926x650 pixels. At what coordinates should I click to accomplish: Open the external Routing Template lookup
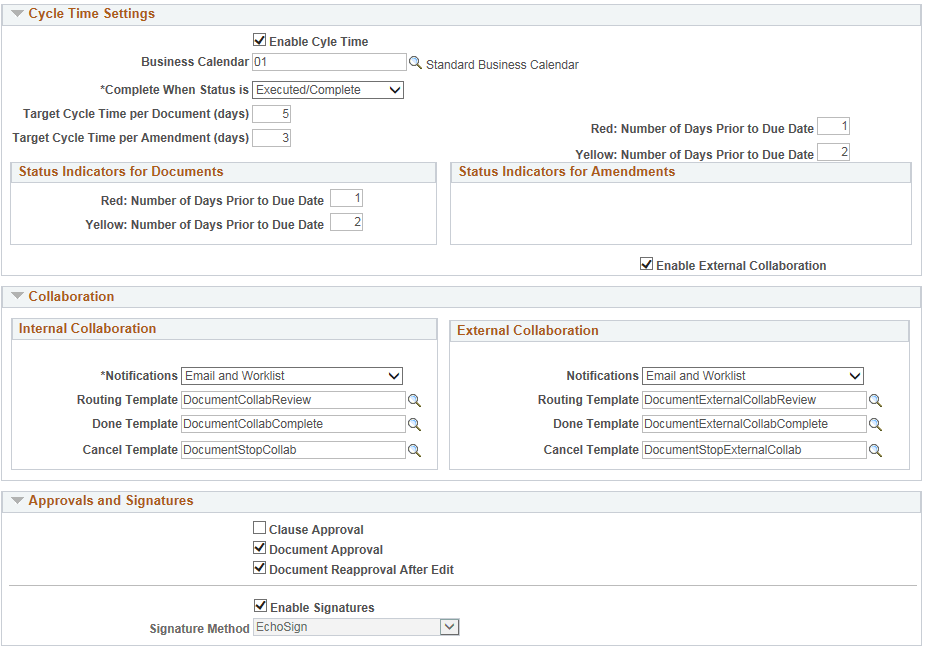[x=876, y=400]
